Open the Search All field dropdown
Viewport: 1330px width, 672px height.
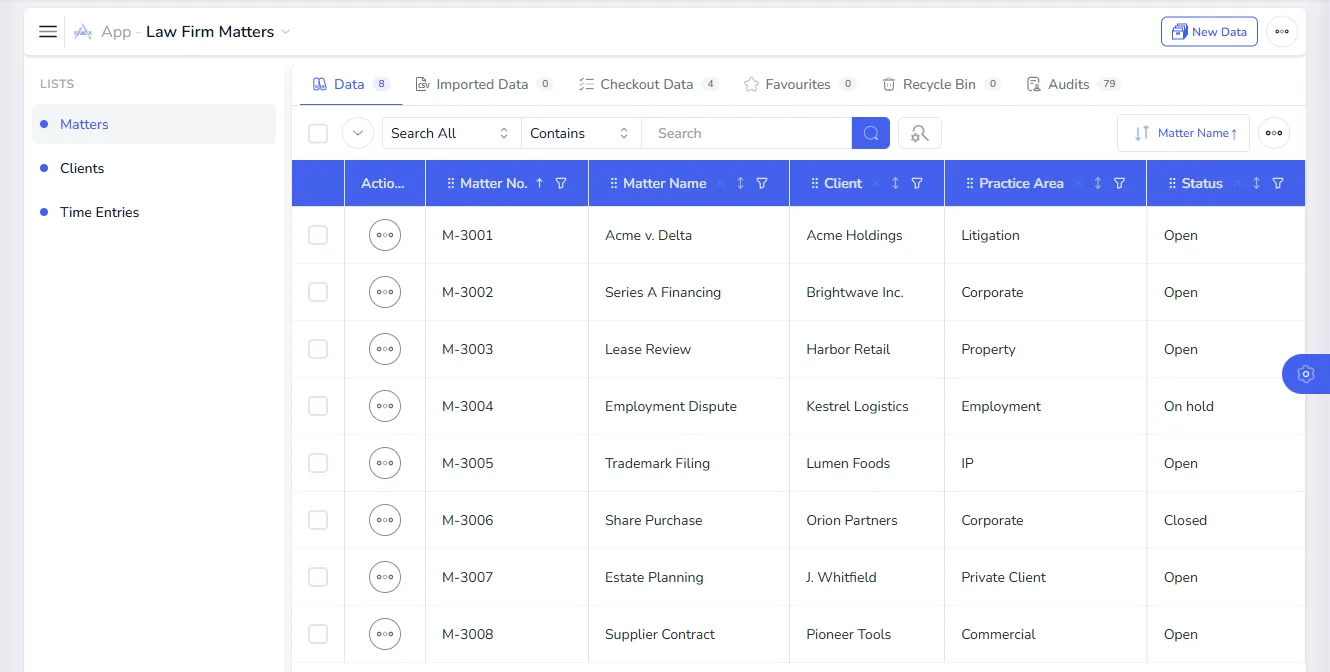coord(451,133)
